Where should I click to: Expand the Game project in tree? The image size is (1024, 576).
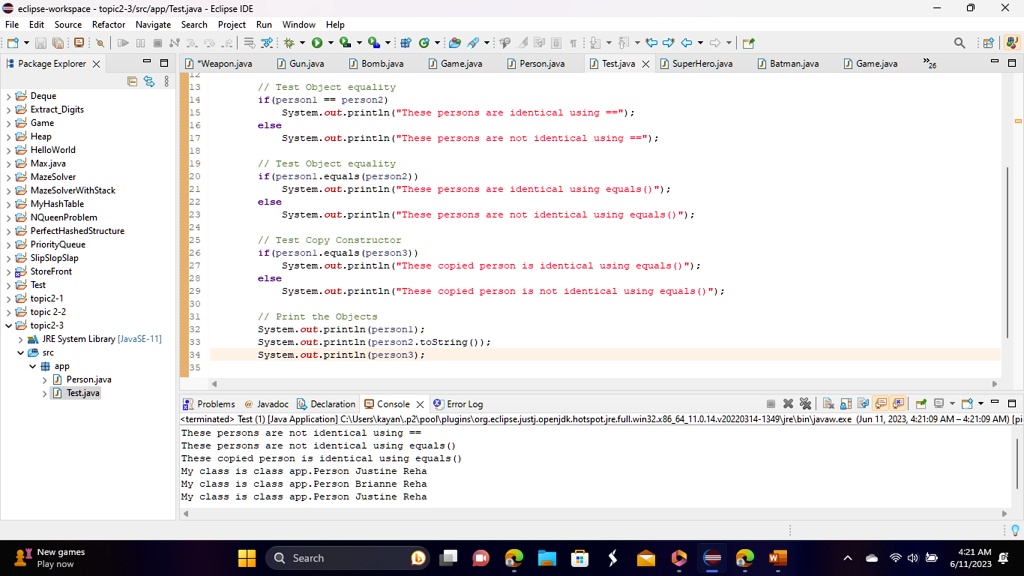coord(8,123)
